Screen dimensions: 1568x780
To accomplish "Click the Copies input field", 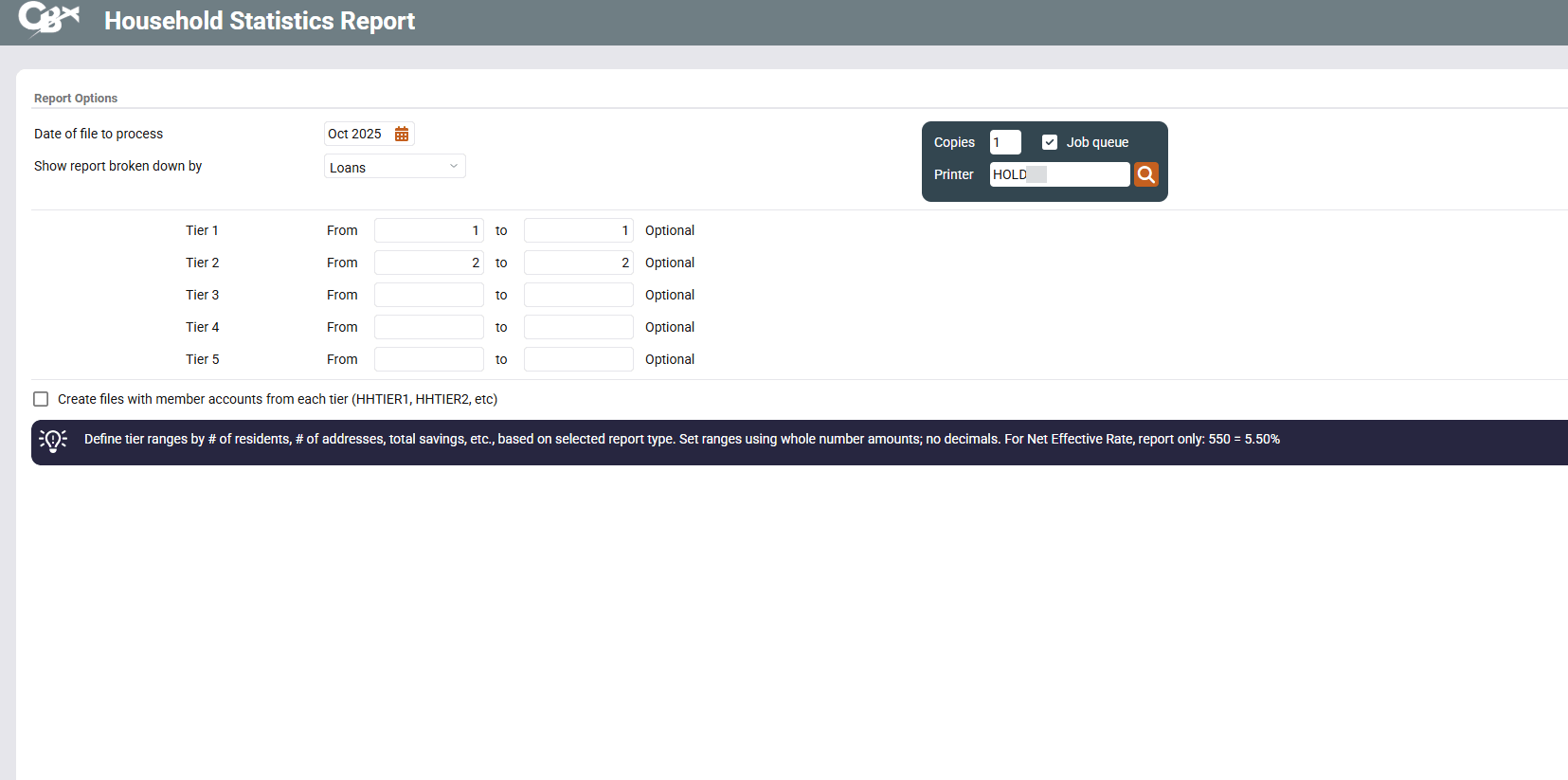I will coord(1004,142).
